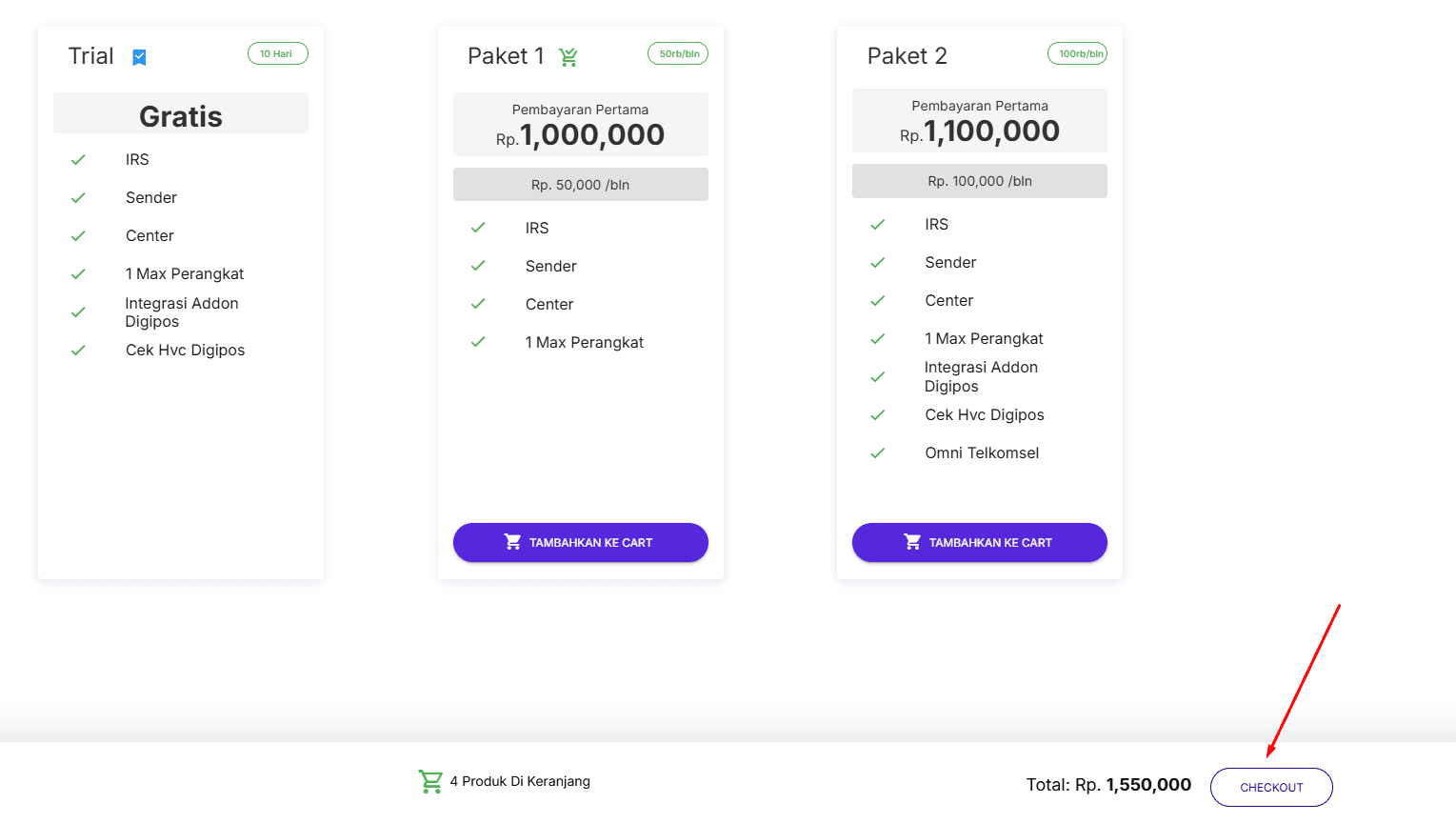Click the checkmark next to Omni Telkomsel

click(x=878, y=453)
